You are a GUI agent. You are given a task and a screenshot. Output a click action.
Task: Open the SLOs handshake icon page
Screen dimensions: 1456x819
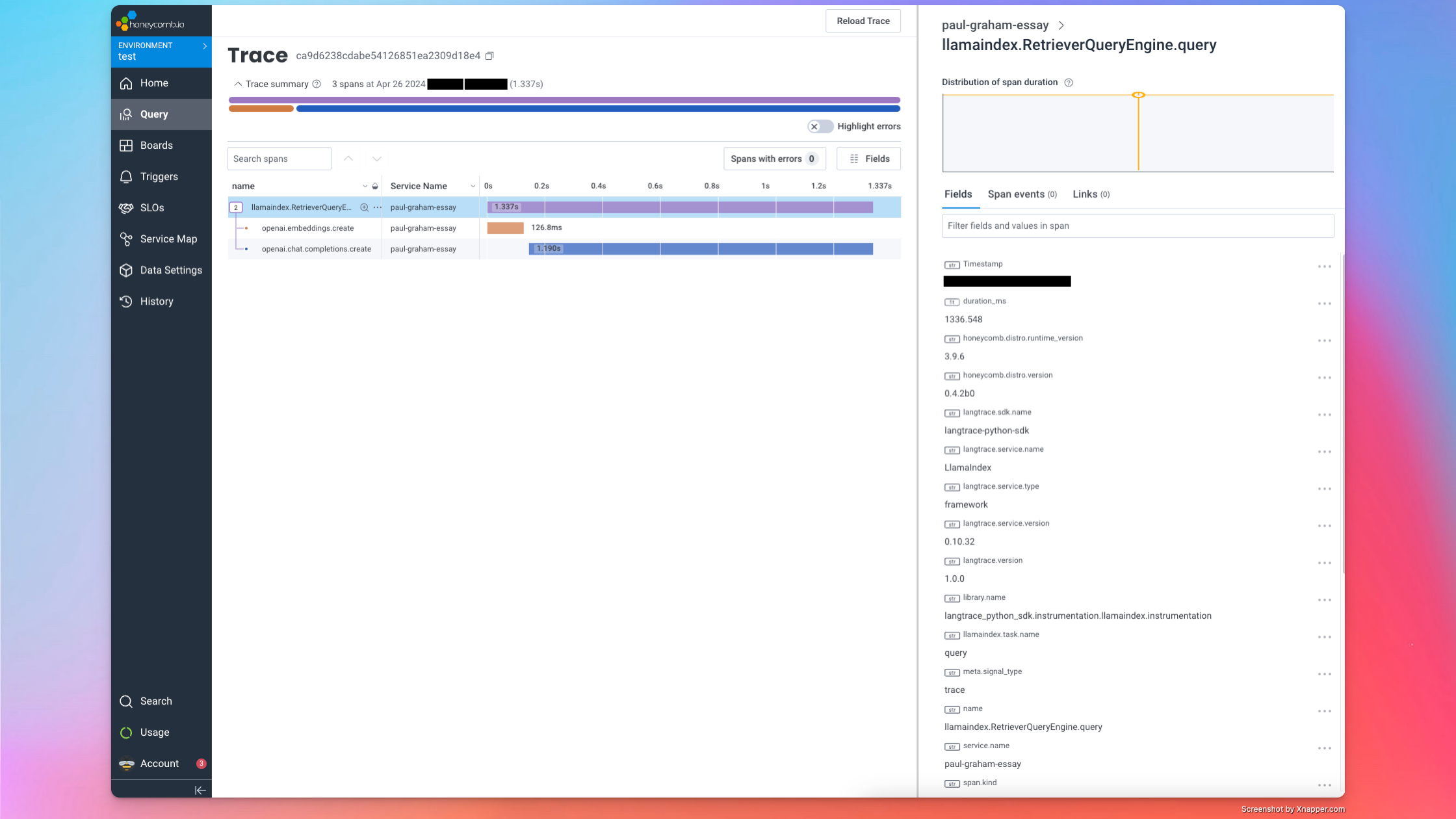point(126,208)
